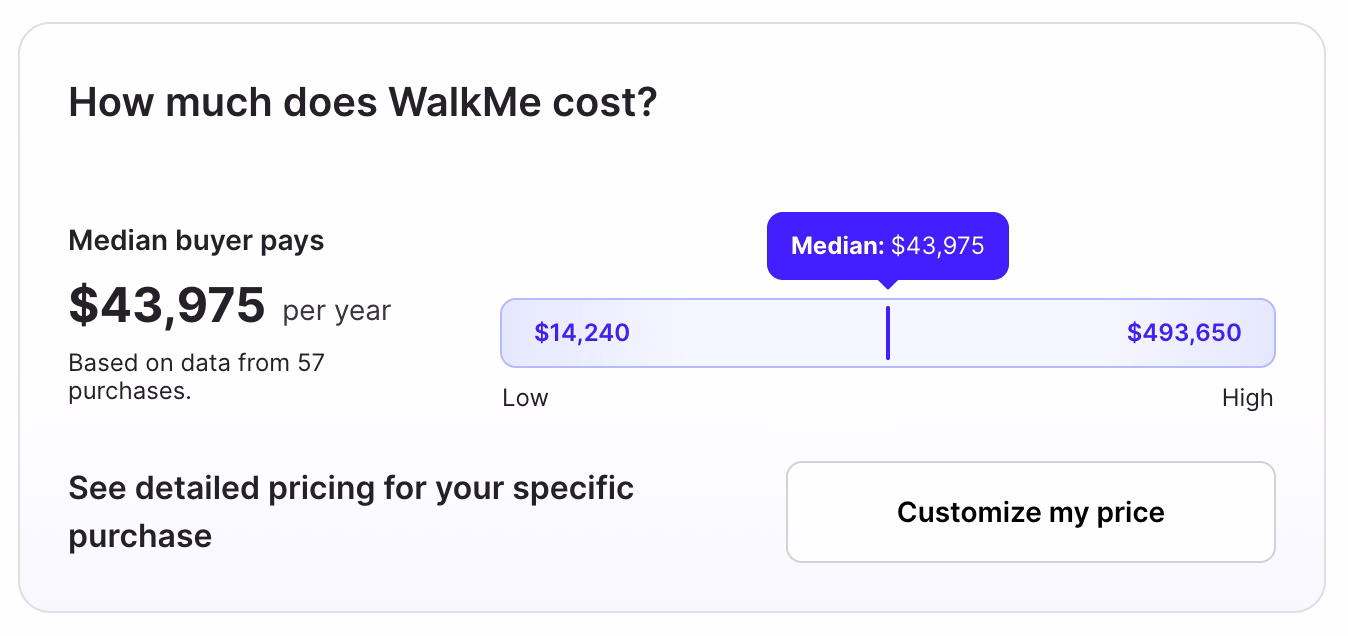Image resolution: width=1348 pixels, height=636 pixels.
Task: Select the Median $43,975 tooltip
Action: point(887,245)
